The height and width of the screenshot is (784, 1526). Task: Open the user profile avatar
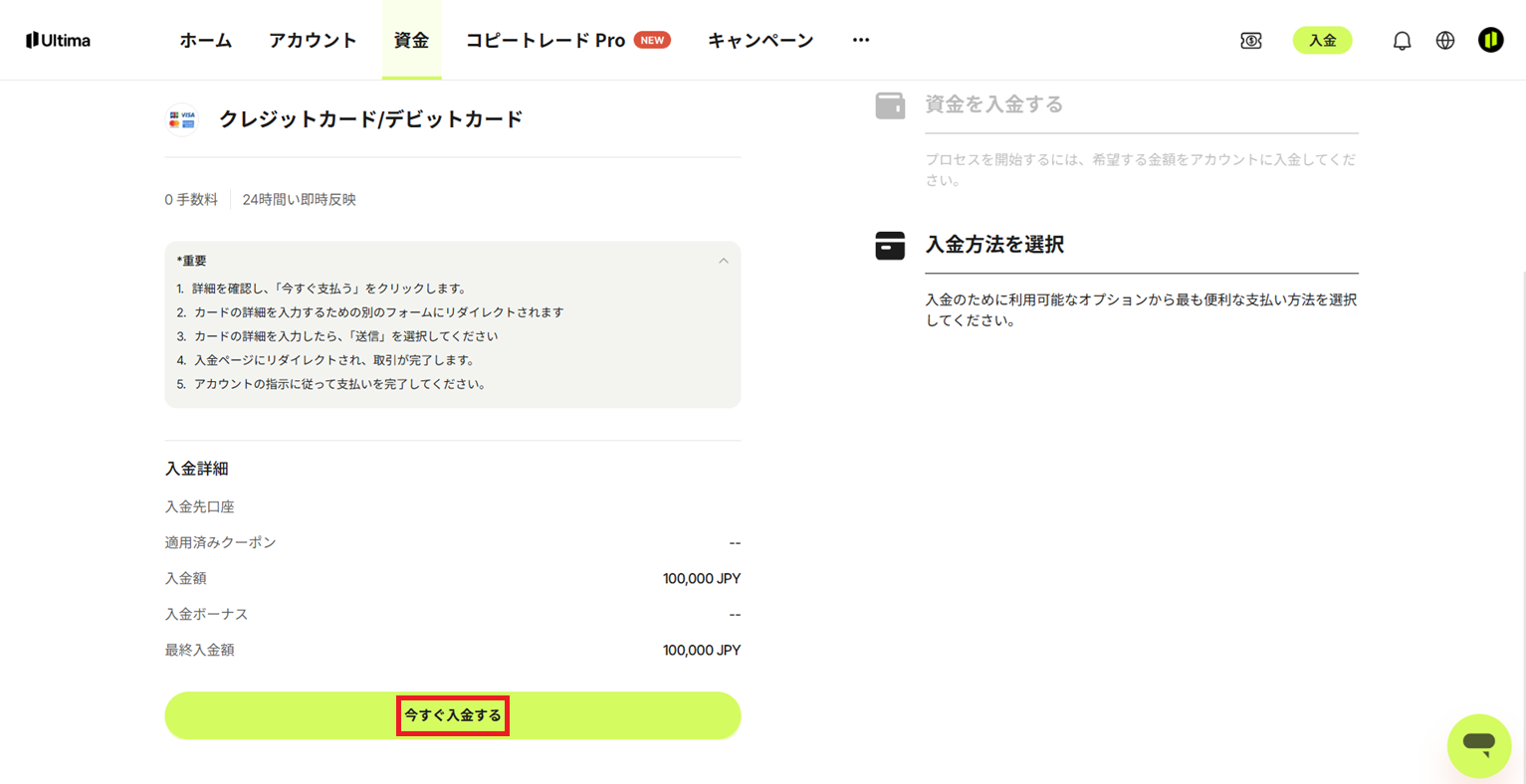[1490, 40]
